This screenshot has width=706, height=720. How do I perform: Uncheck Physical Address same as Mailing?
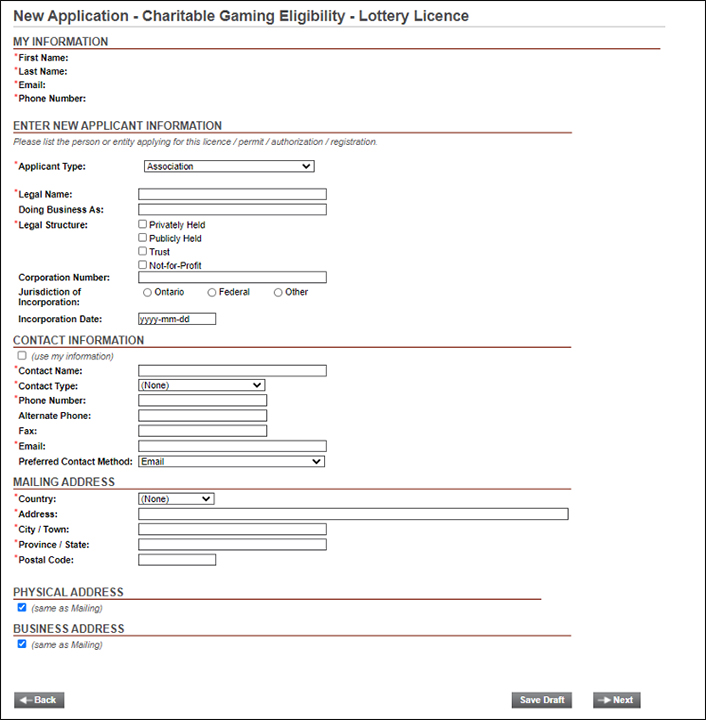pyautogui.click(x=22, y=608)
